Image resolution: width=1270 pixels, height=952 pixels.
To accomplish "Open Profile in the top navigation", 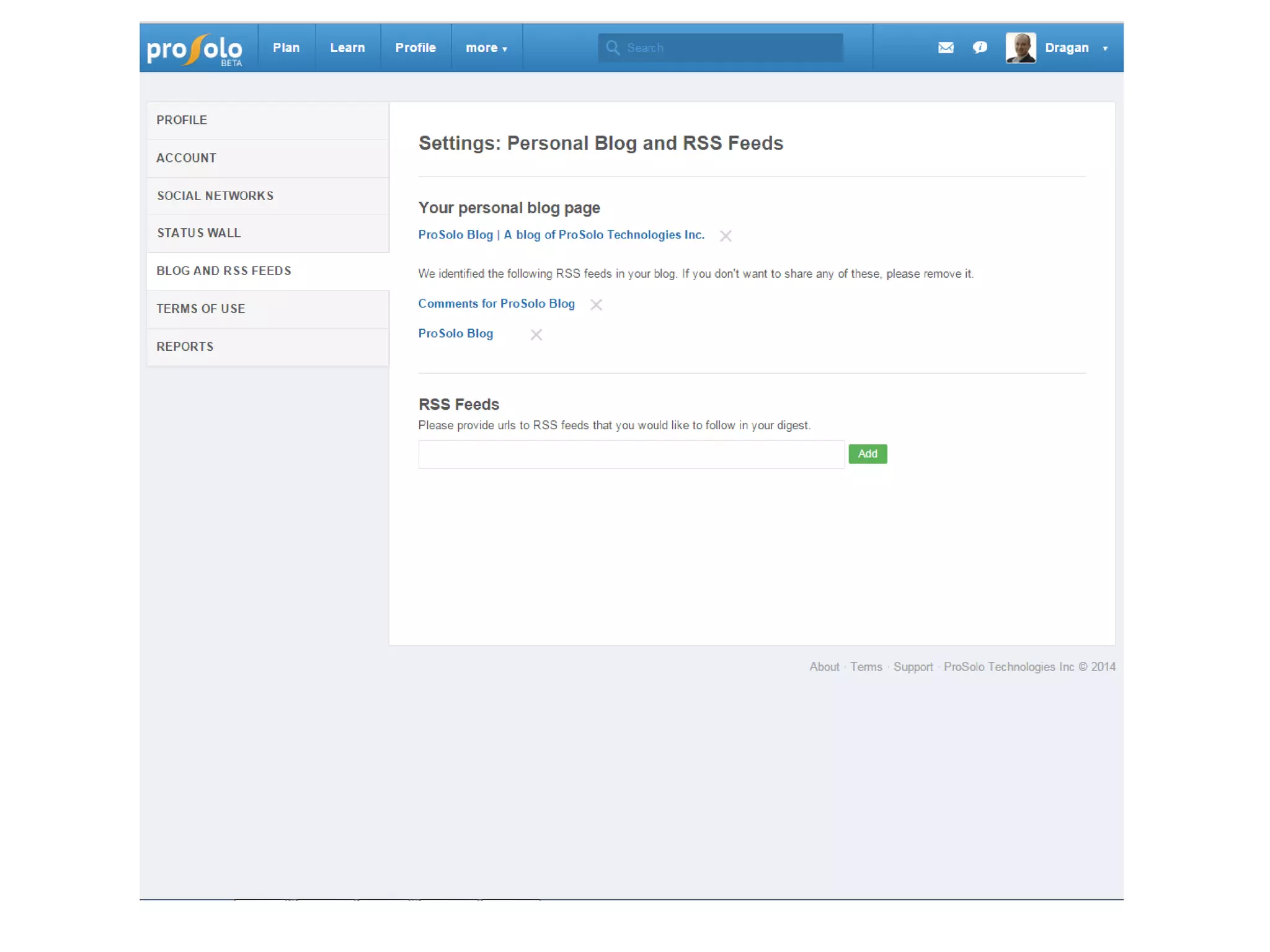I will point(415,48).
